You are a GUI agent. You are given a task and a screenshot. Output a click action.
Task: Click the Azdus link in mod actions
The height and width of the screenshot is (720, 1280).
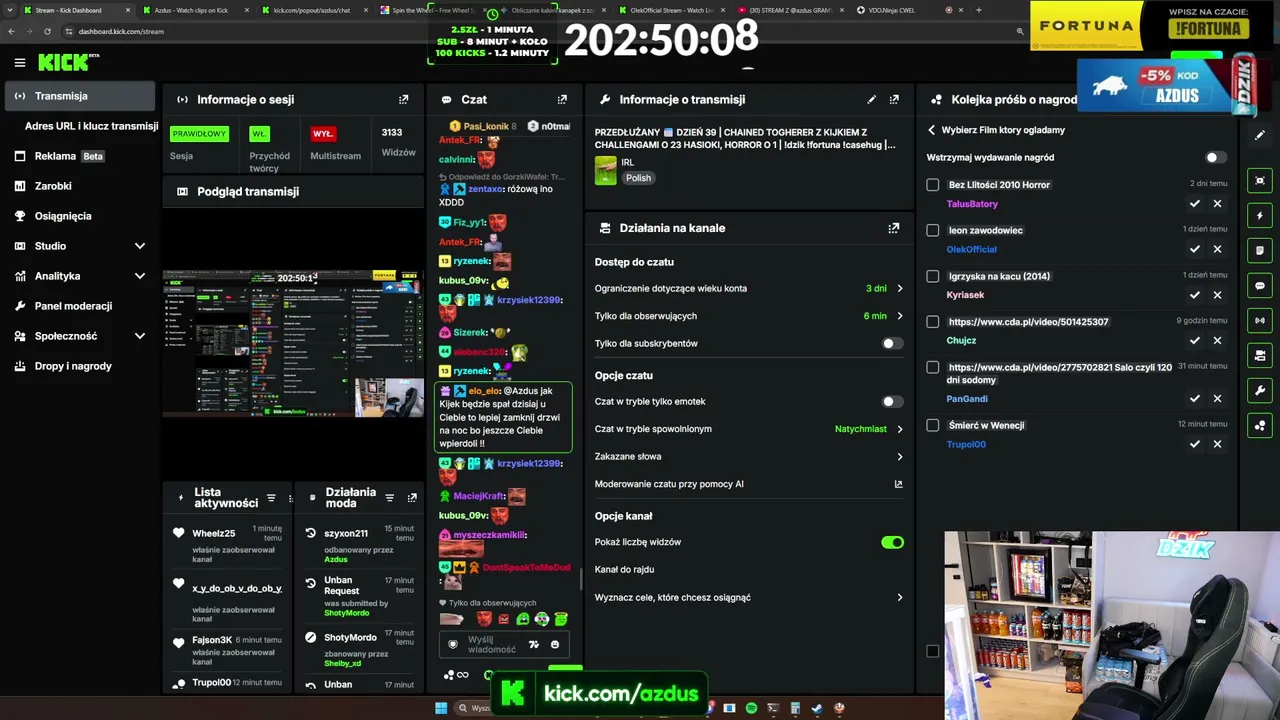coord(336,560)
